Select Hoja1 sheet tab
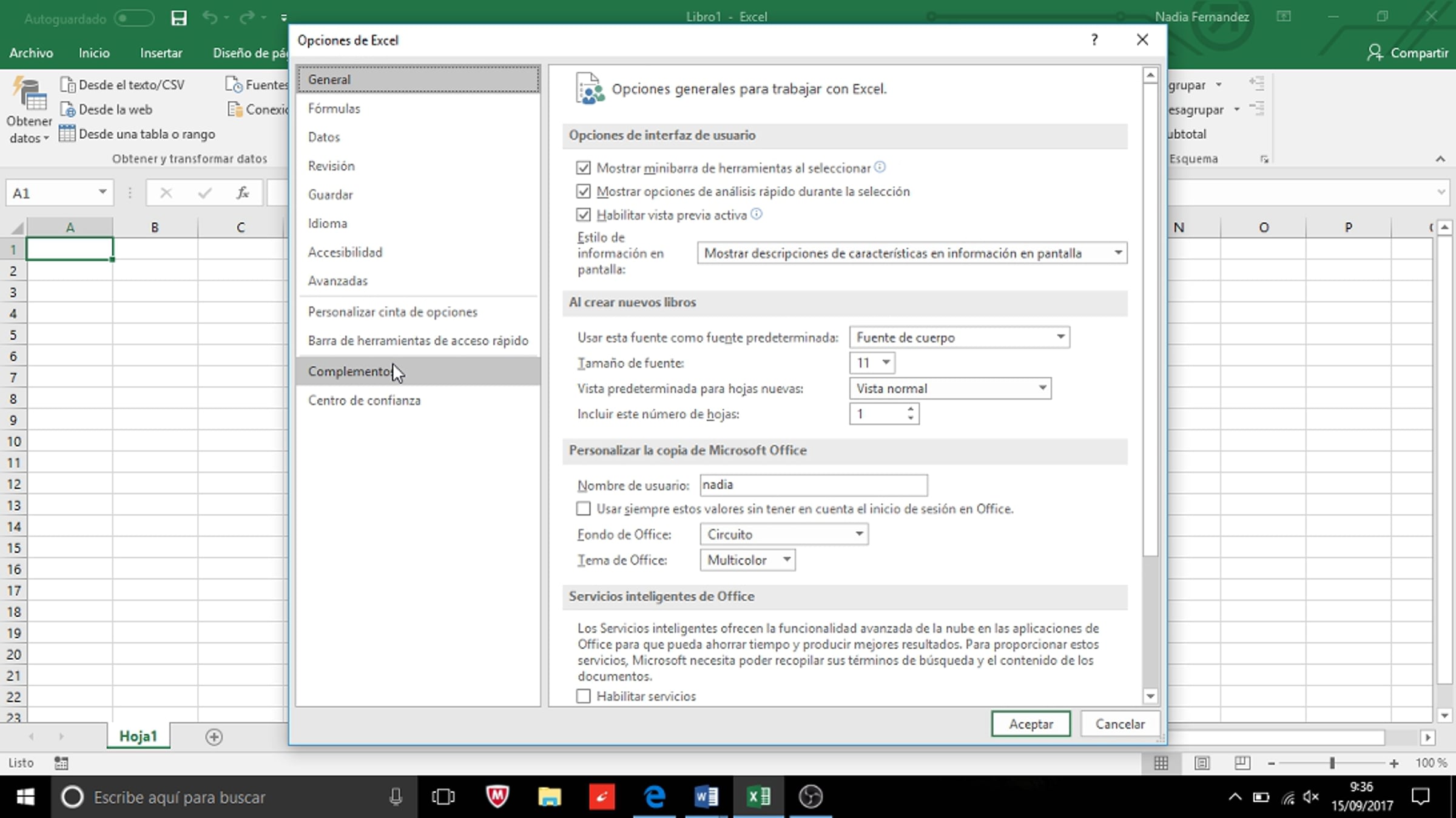Screen dimensions: 1456x818 [138, 736]
